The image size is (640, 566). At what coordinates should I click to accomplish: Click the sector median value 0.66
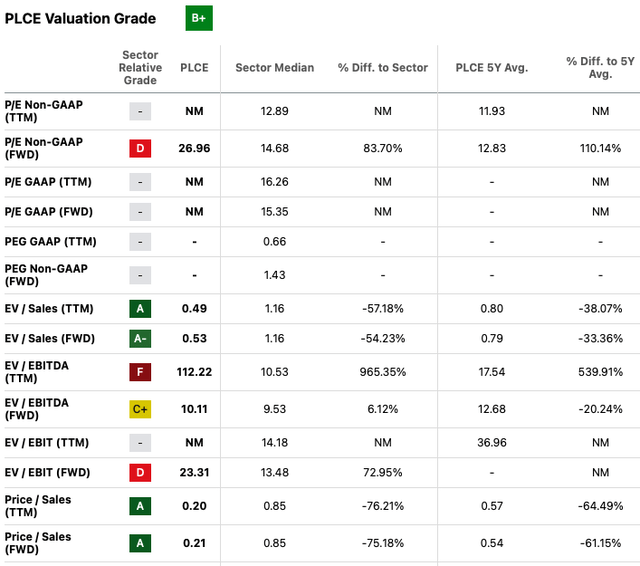pos(275,242)
